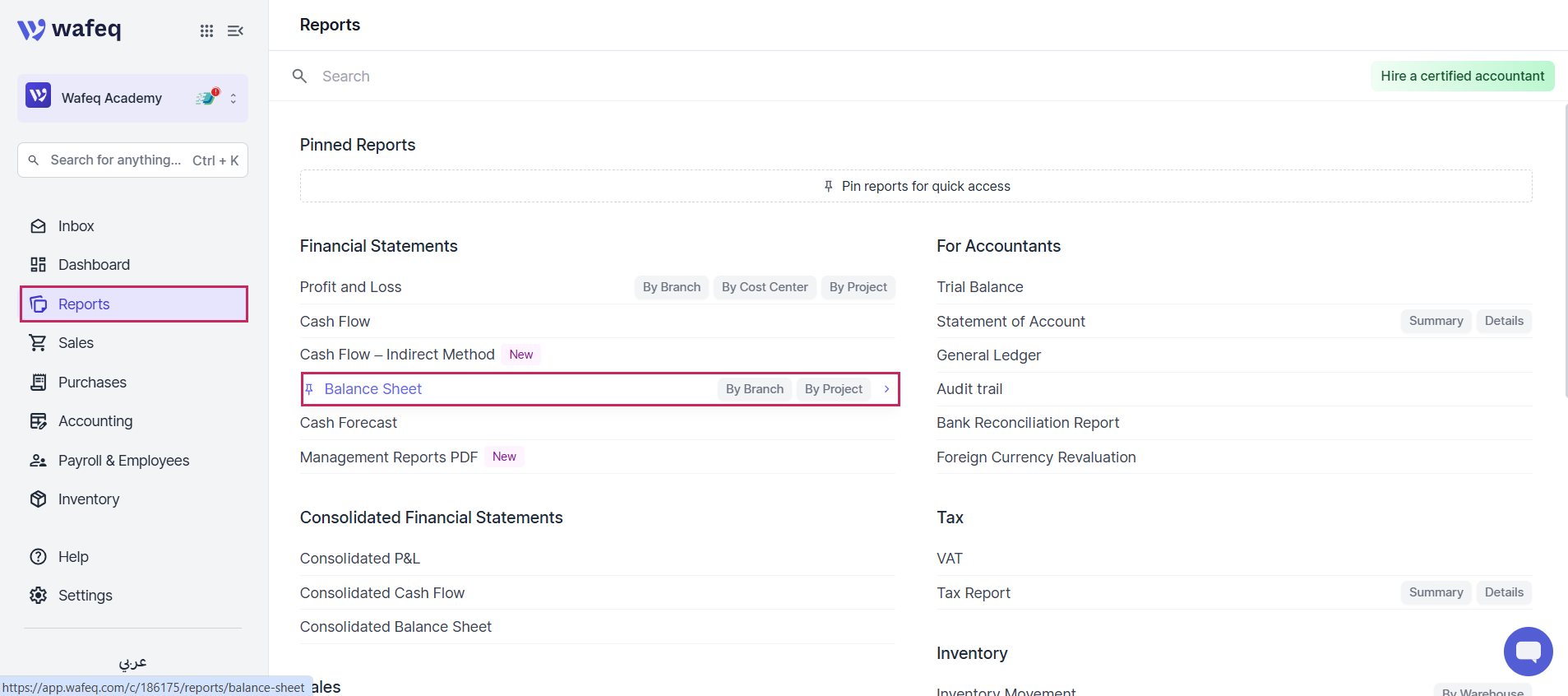The height and width of the screenshot is (696, 1568).
Task: Open Profit and Loss By Project
Action: [858, 287]
